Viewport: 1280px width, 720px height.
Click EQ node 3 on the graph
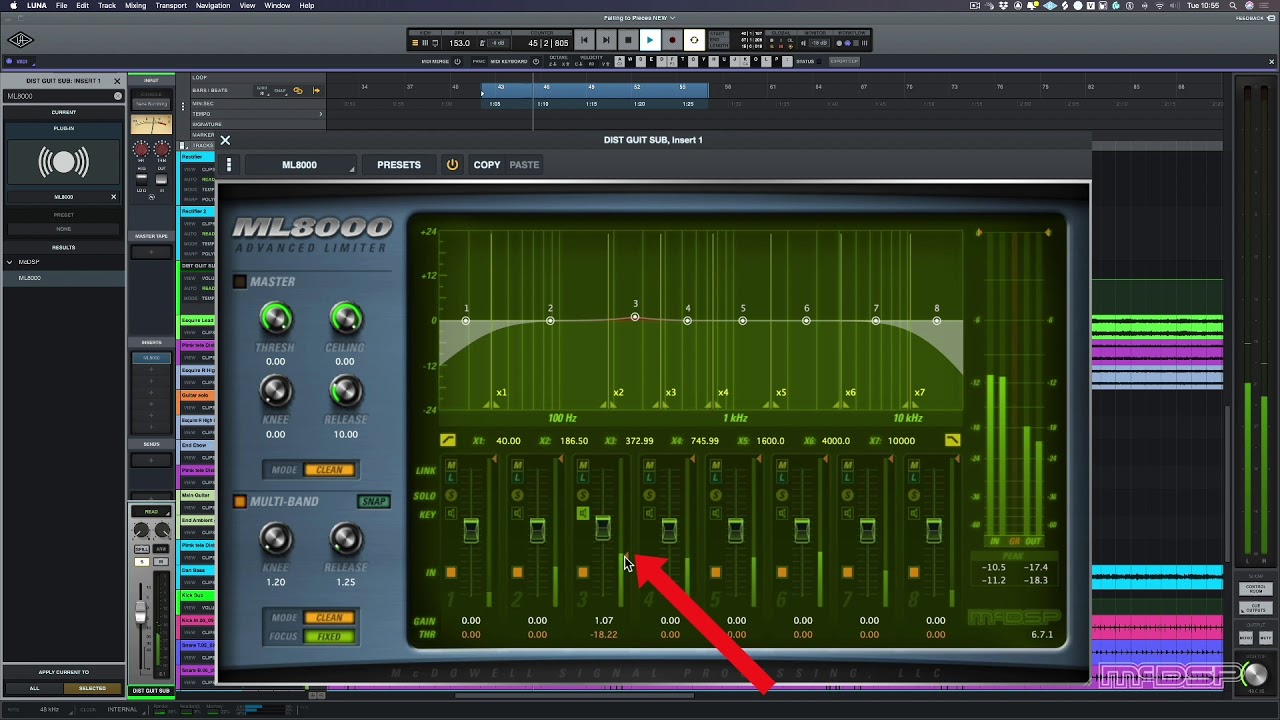pos(635,317)
